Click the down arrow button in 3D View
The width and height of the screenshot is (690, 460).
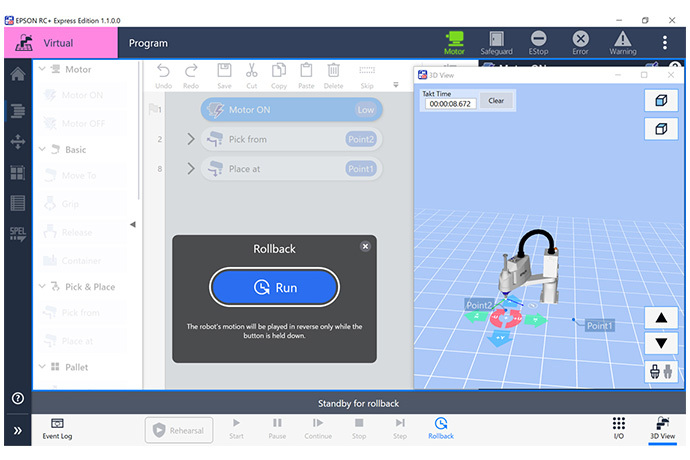click(x=661, y=343)
